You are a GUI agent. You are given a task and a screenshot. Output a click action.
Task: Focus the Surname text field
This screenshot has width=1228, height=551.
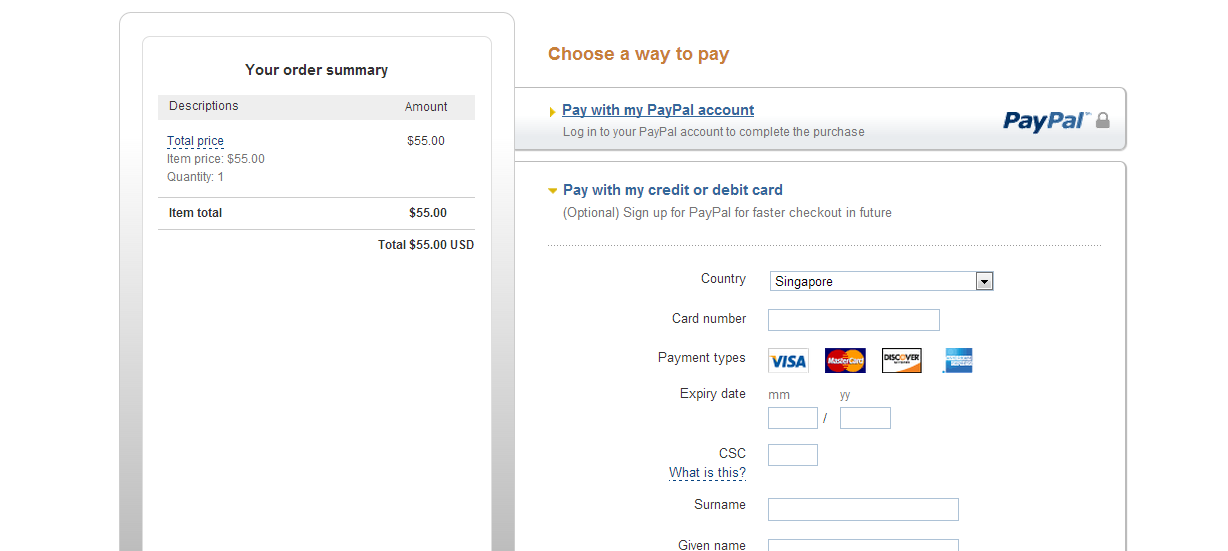[863, 509]
